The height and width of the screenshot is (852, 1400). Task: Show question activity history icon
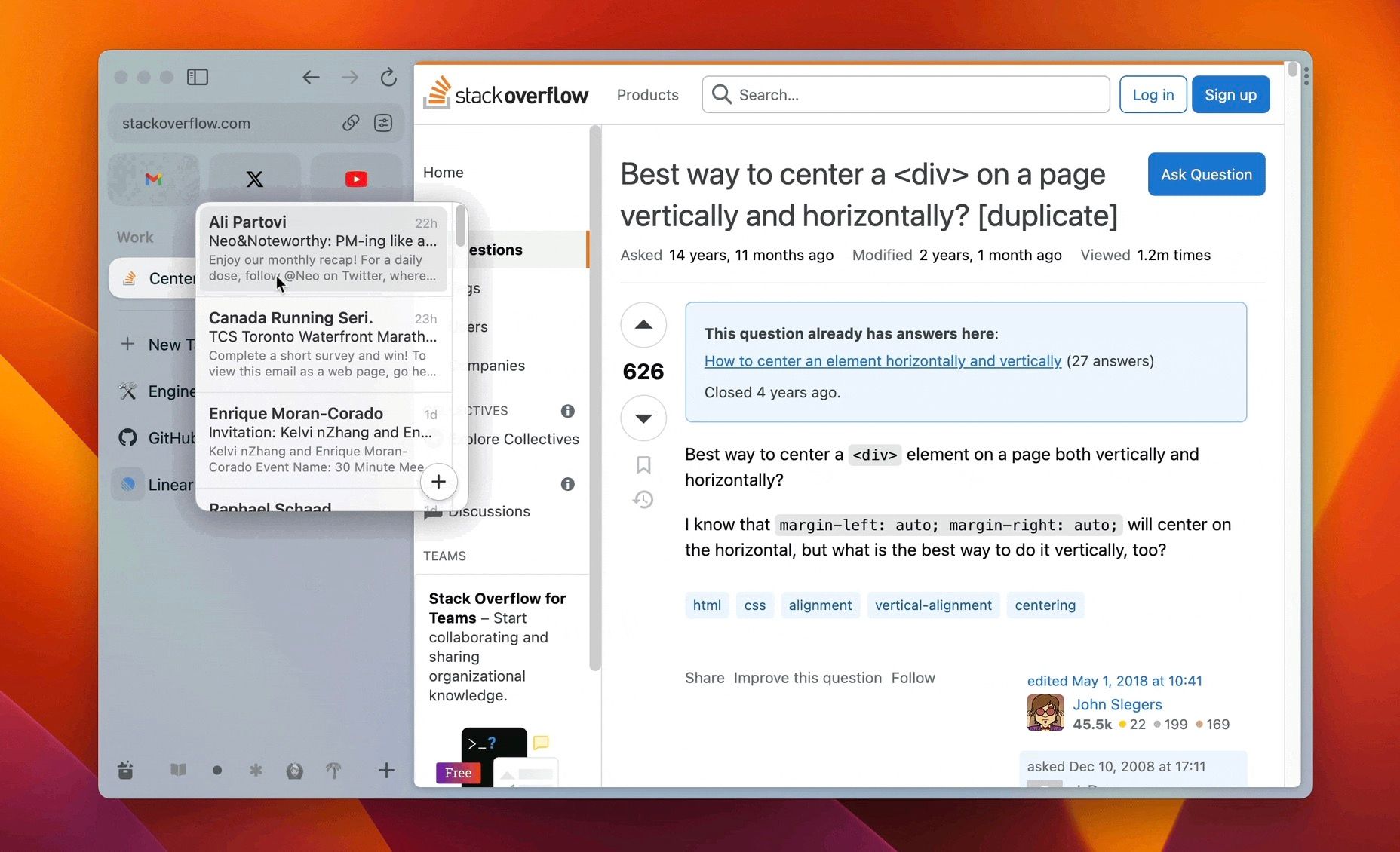643,499
